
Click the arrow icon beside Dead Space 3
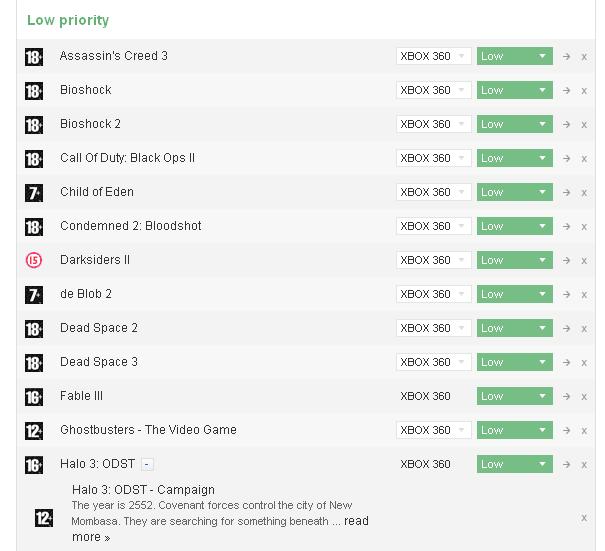pyautogui.click(x=566, y=363)
